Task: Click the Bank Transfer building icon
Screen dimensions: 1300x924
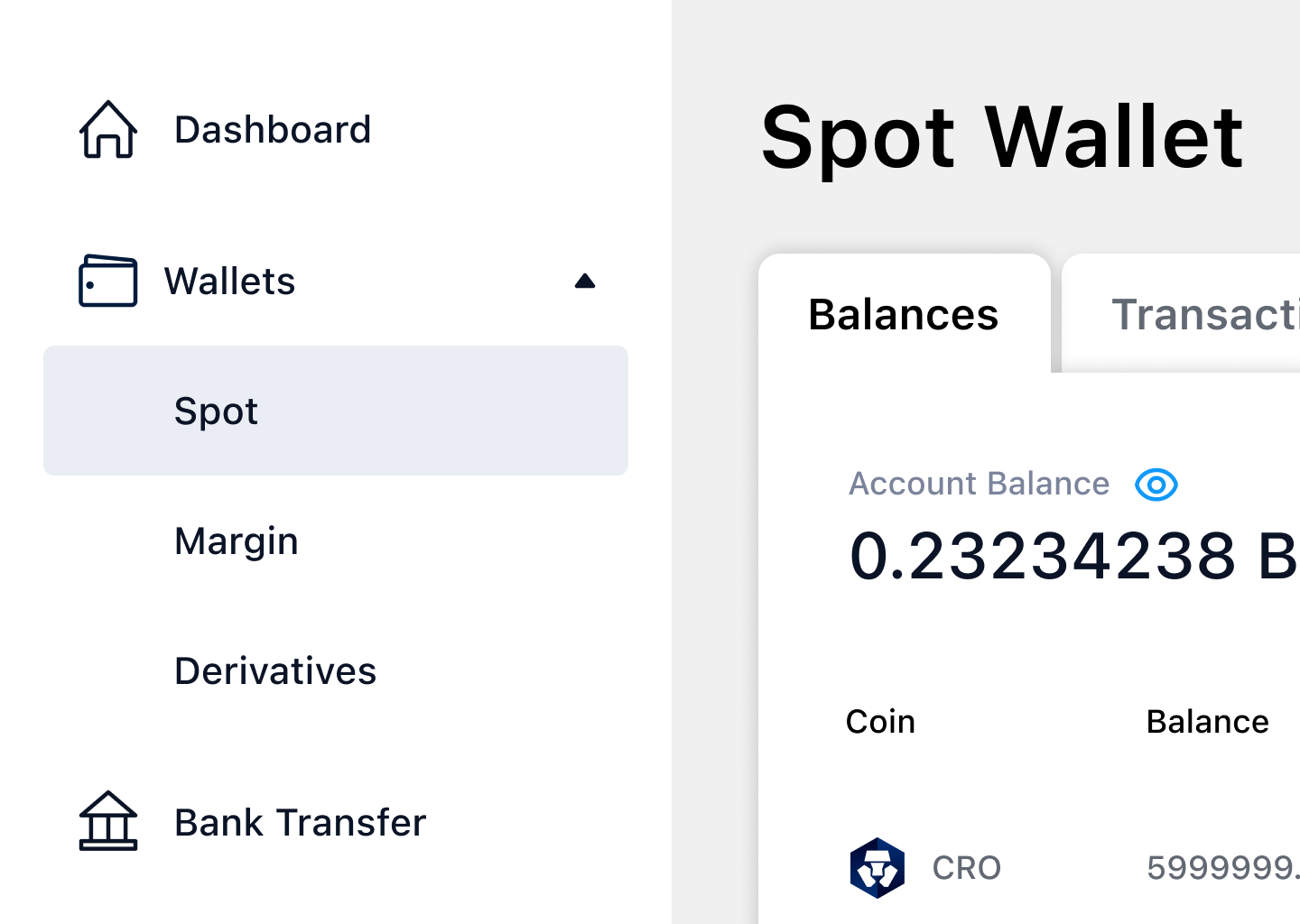Action: [x=108, y=821]
